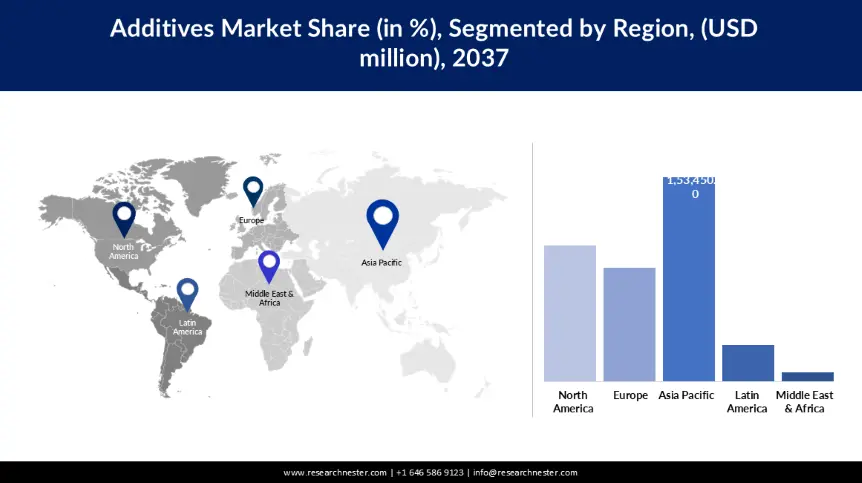Click the info@researchnester.com email address
The image size is (862, 483).
(x=526, y=473)
